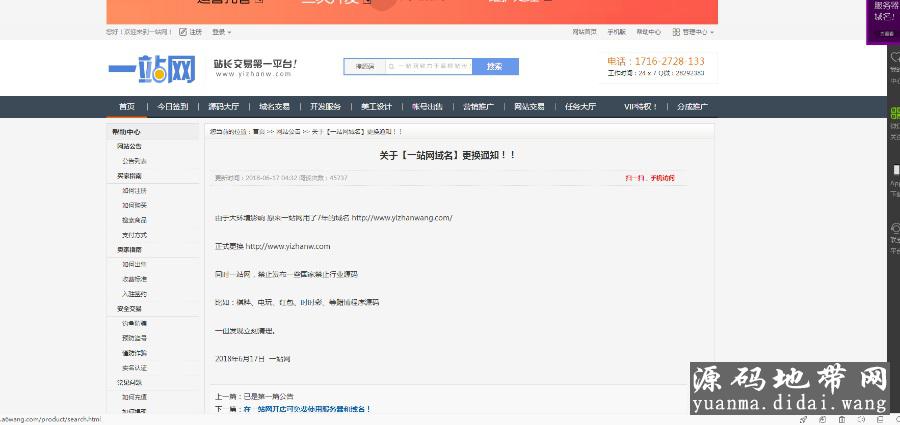
Task: Open 支付方式 help item in sidebar
Action: click(x=134, y=235)
